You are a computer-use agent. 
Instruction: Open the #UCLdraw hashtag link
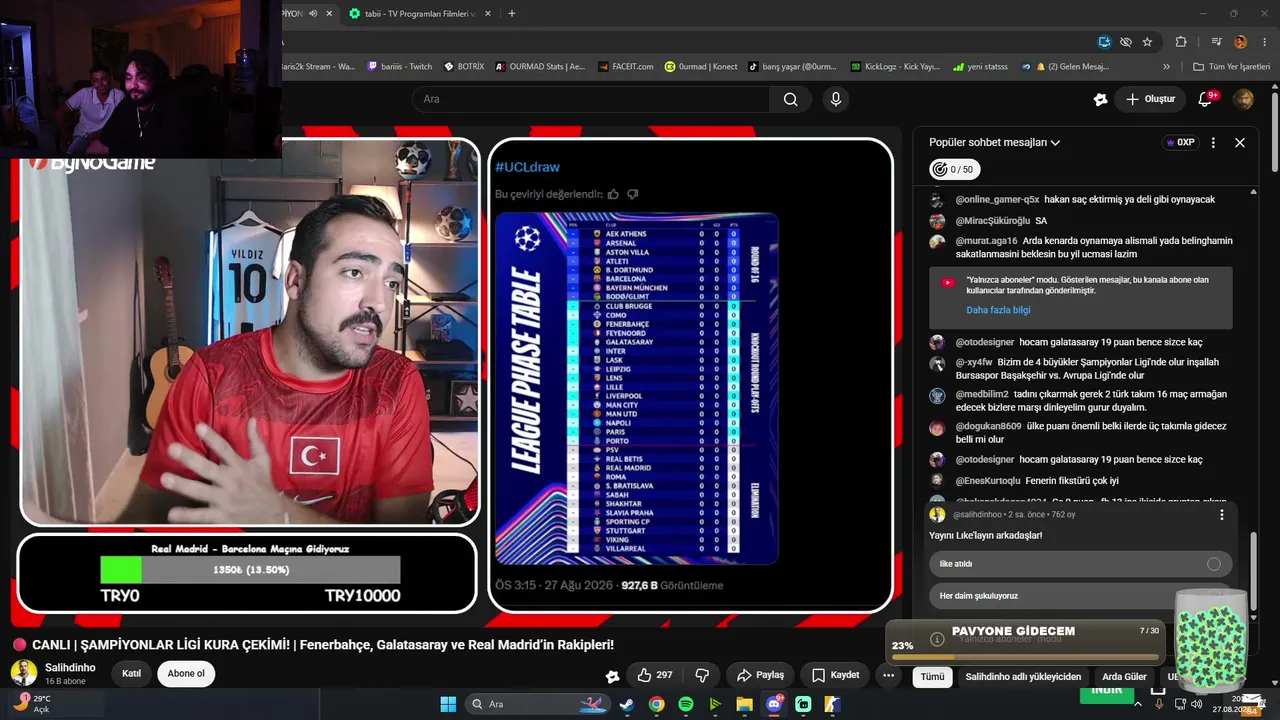coord(527,167)
